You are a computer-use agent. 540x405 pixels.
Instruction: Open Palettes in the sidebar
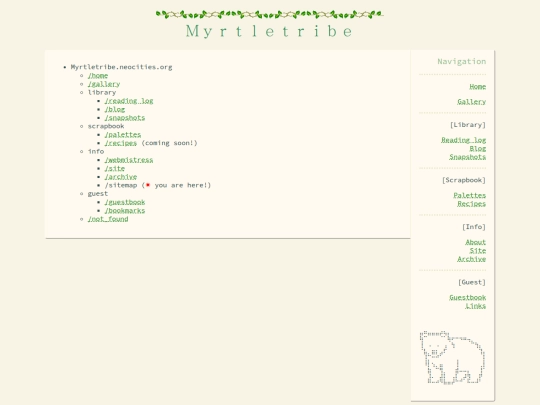tap(469, 195)
